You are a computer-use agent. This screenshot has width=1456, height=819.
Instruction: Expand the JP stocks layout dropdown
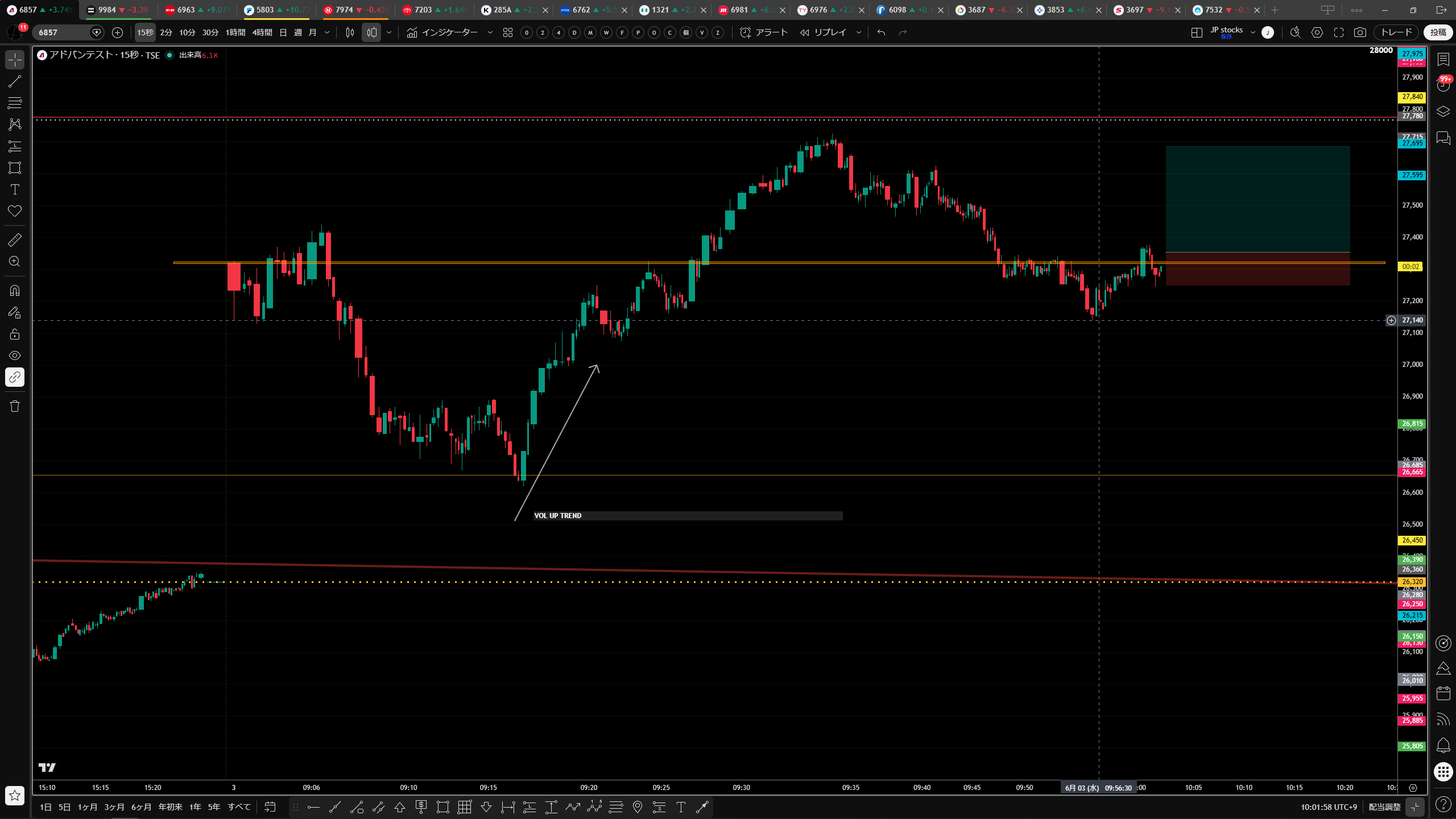tap(1252, 32)
